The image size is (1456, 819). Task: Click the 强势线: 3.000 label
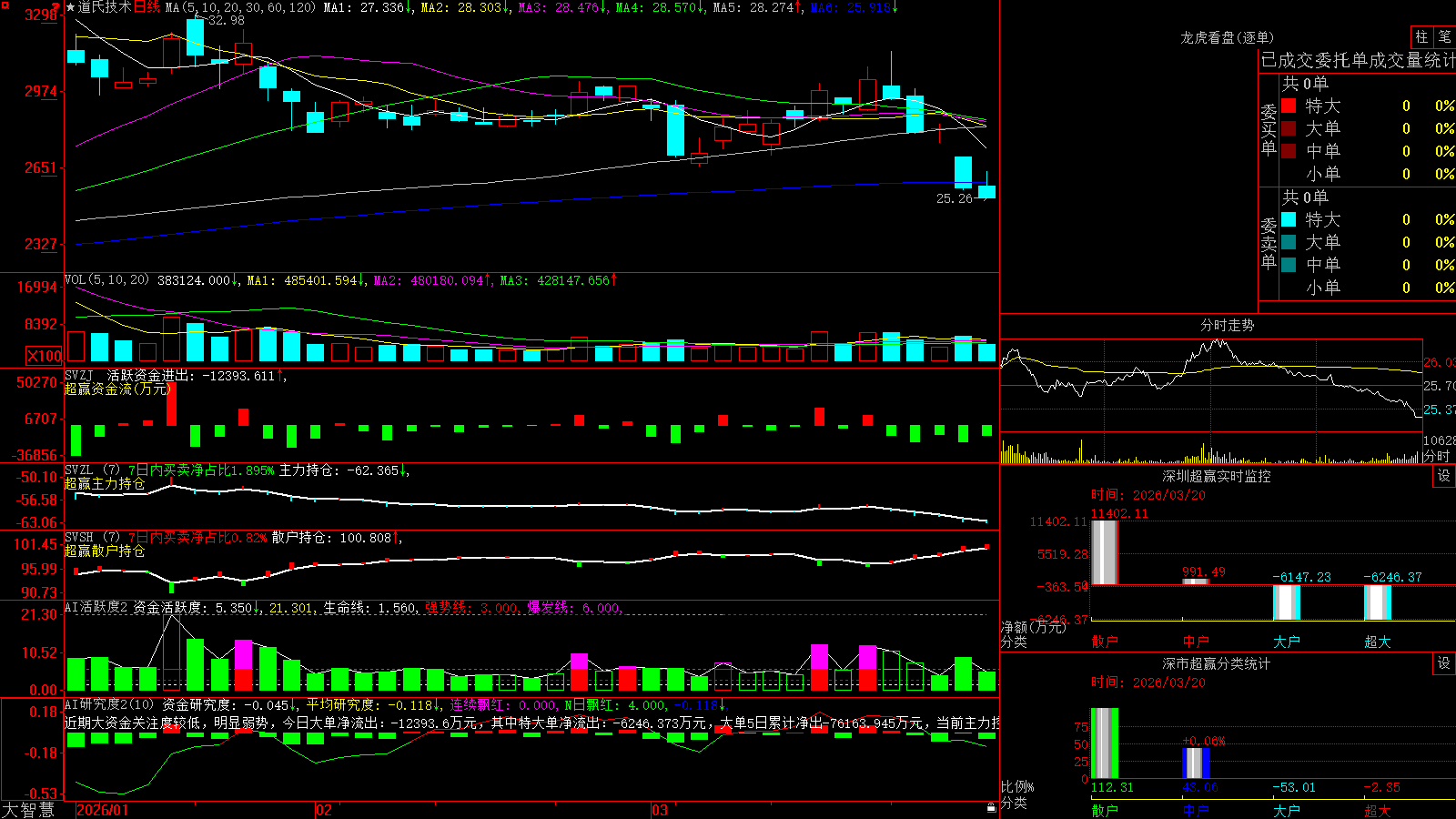coord(471,607)
